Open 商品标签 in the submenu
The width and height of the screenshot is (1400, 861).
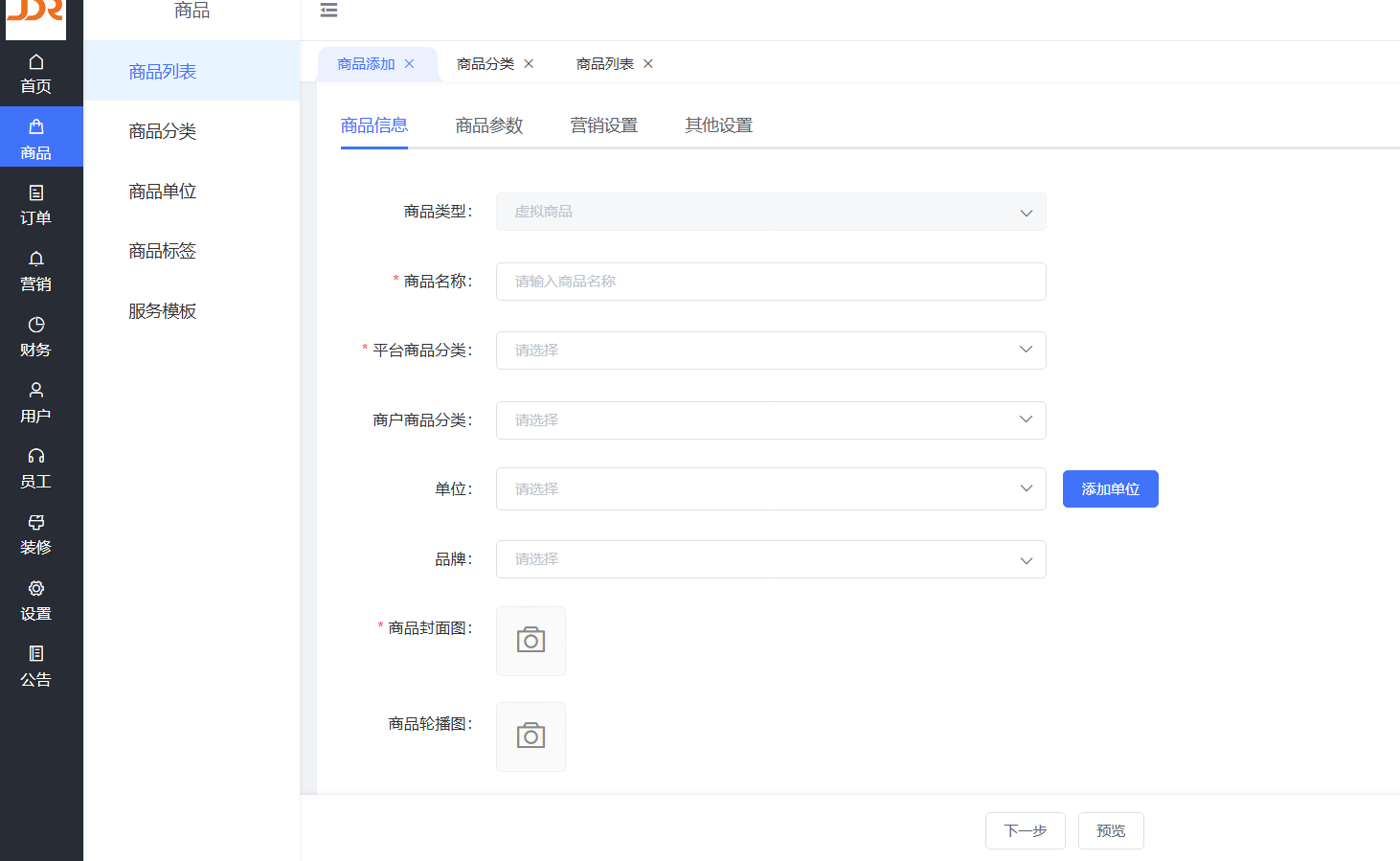point(192,251)
